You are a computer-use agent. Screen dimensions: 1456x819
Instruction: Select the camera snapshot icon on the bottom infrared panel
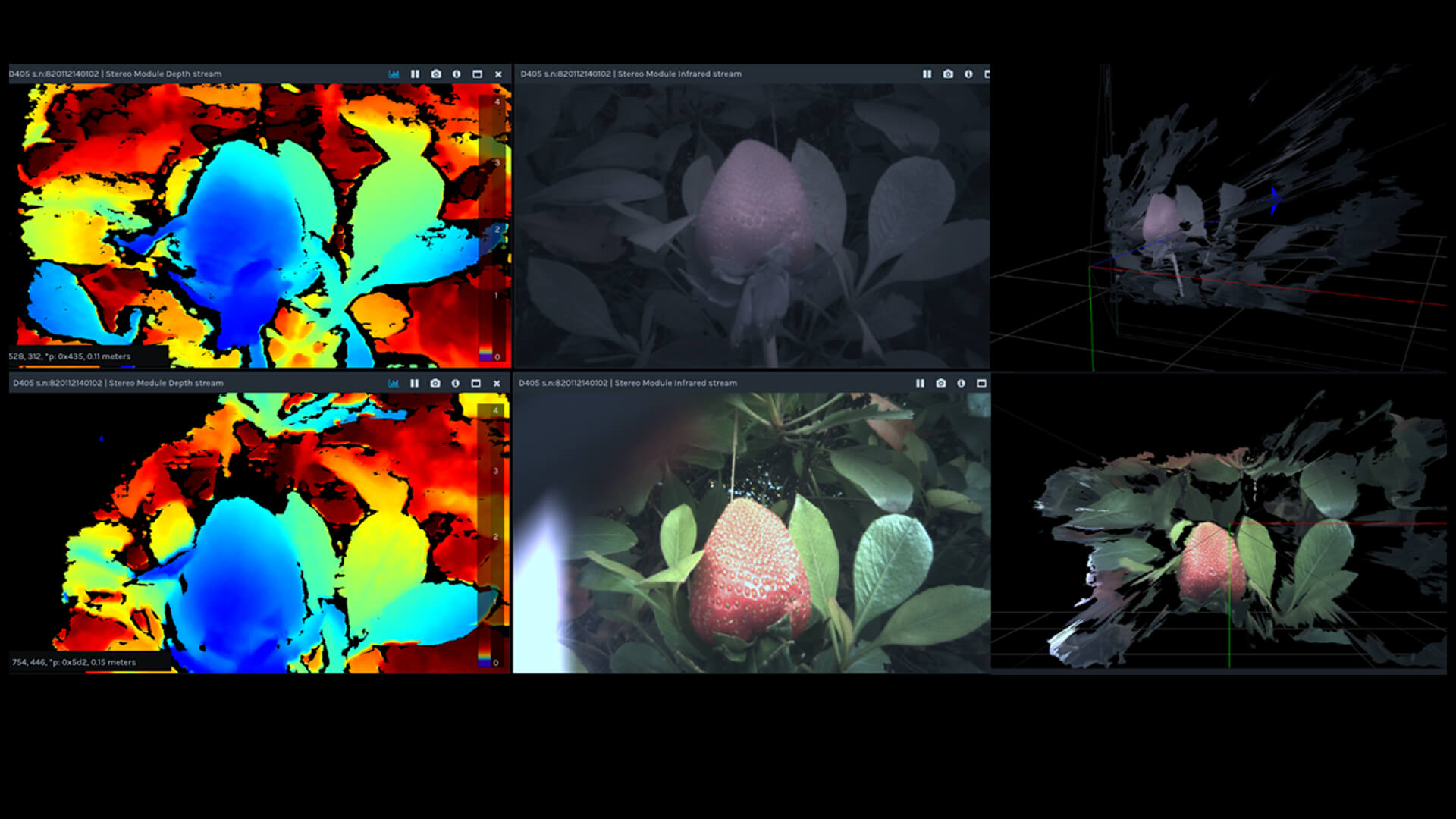[x=941, y=383]
